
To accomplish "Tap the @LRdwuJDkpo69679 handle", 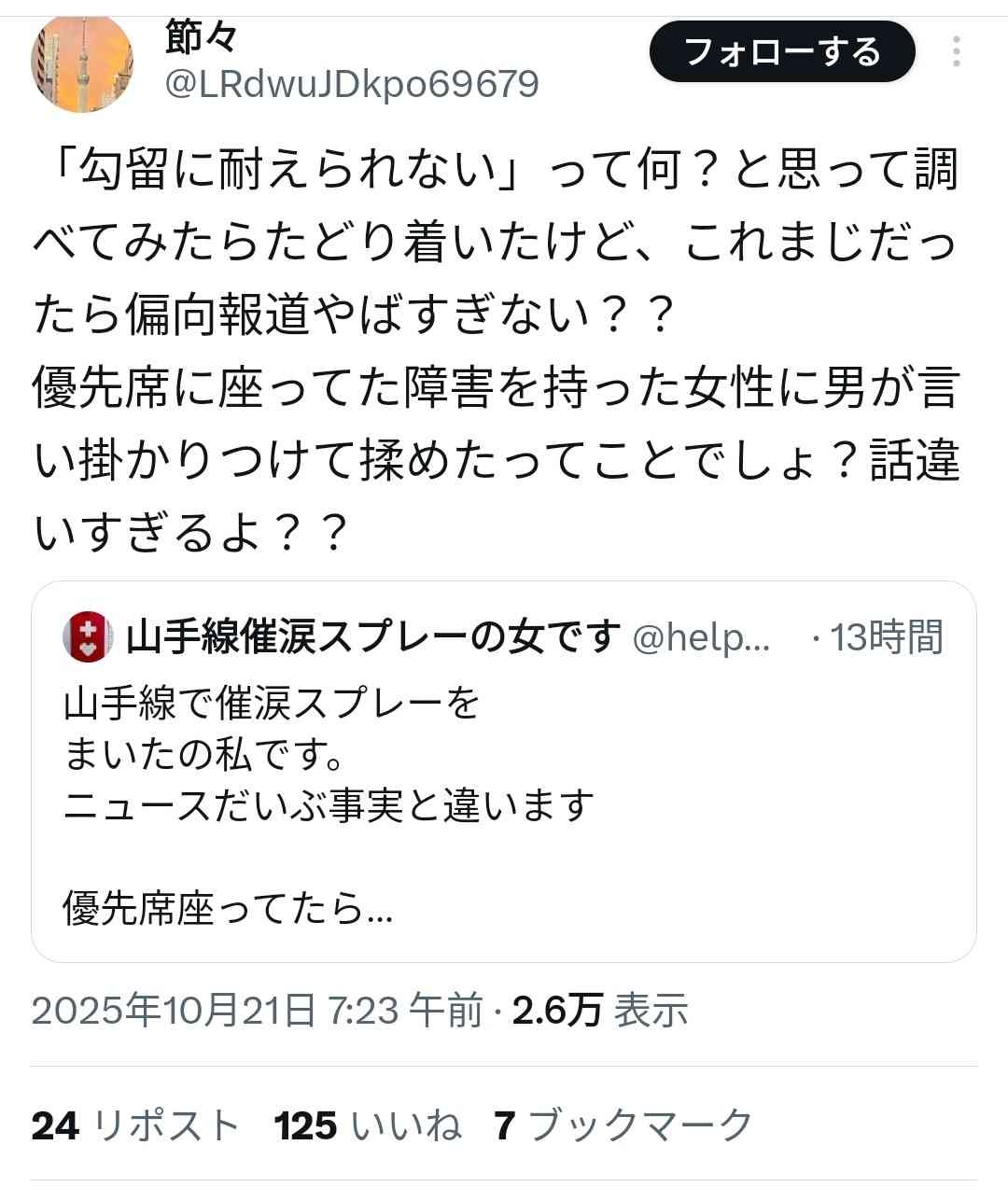I will tap(352, 85).
